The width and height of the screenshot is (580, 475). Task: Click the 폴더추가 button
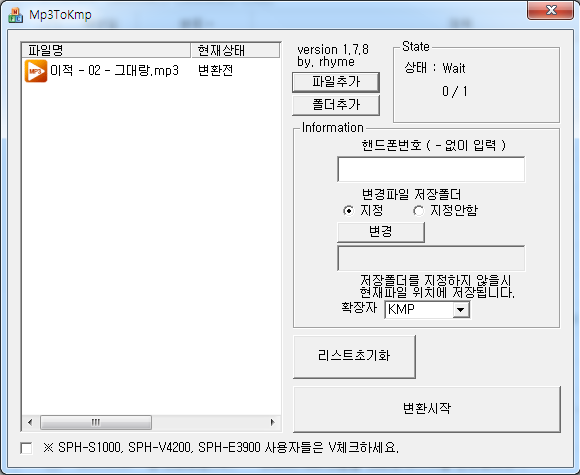coord(336,105)
